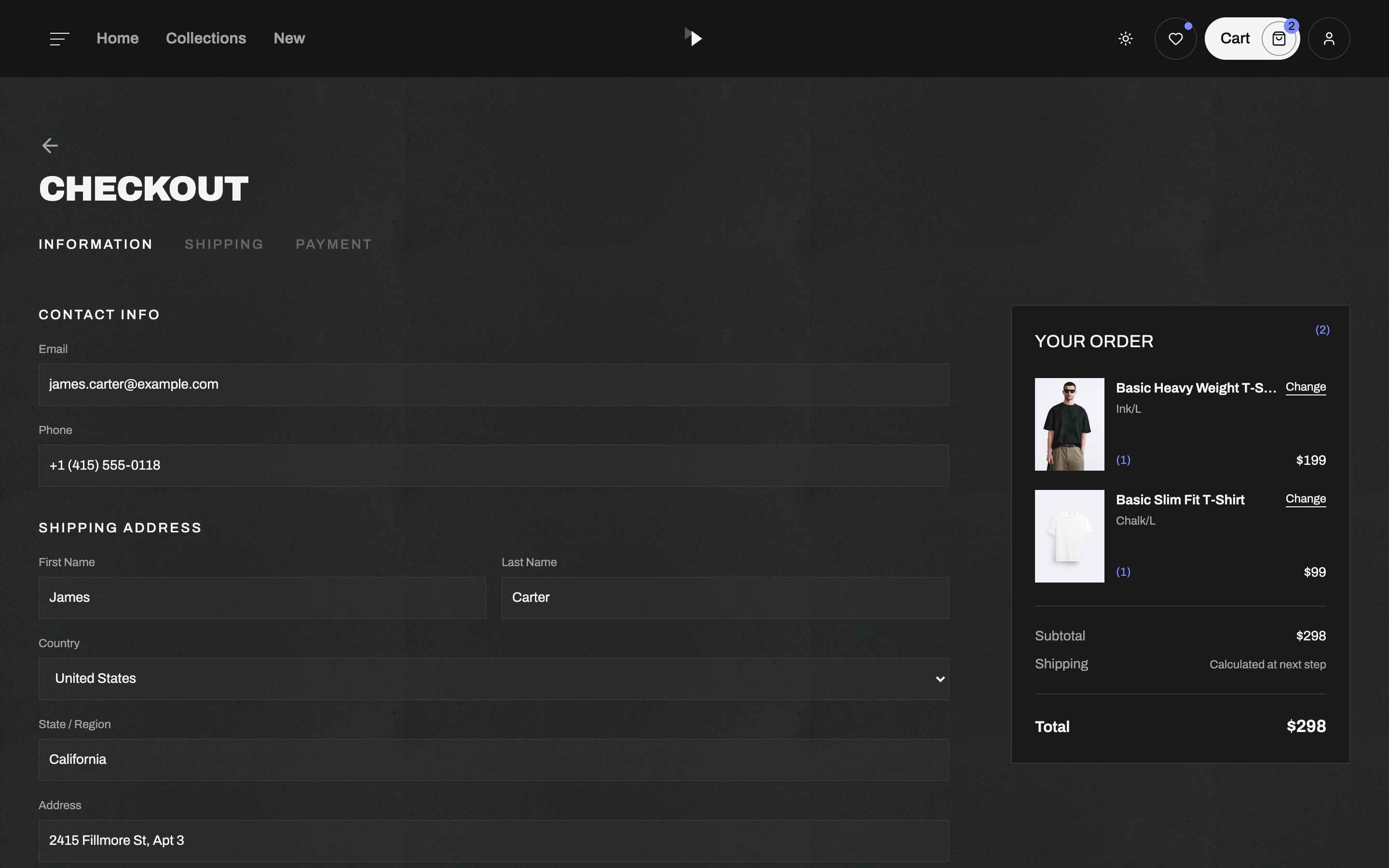Click the YOUR ORDER heading
1389x868 pixels.
1094,341
